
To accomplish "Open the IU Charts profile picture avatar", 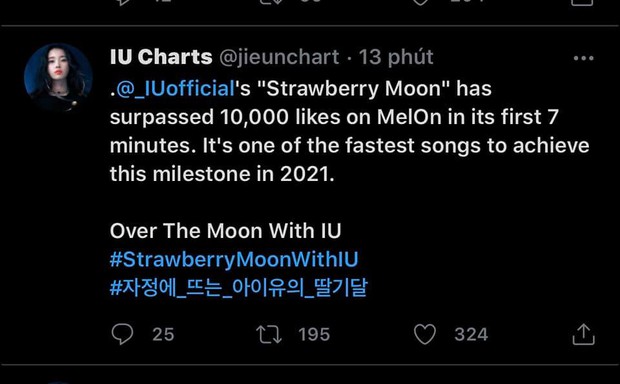I will pyautogui.click(x=58, y=78).
